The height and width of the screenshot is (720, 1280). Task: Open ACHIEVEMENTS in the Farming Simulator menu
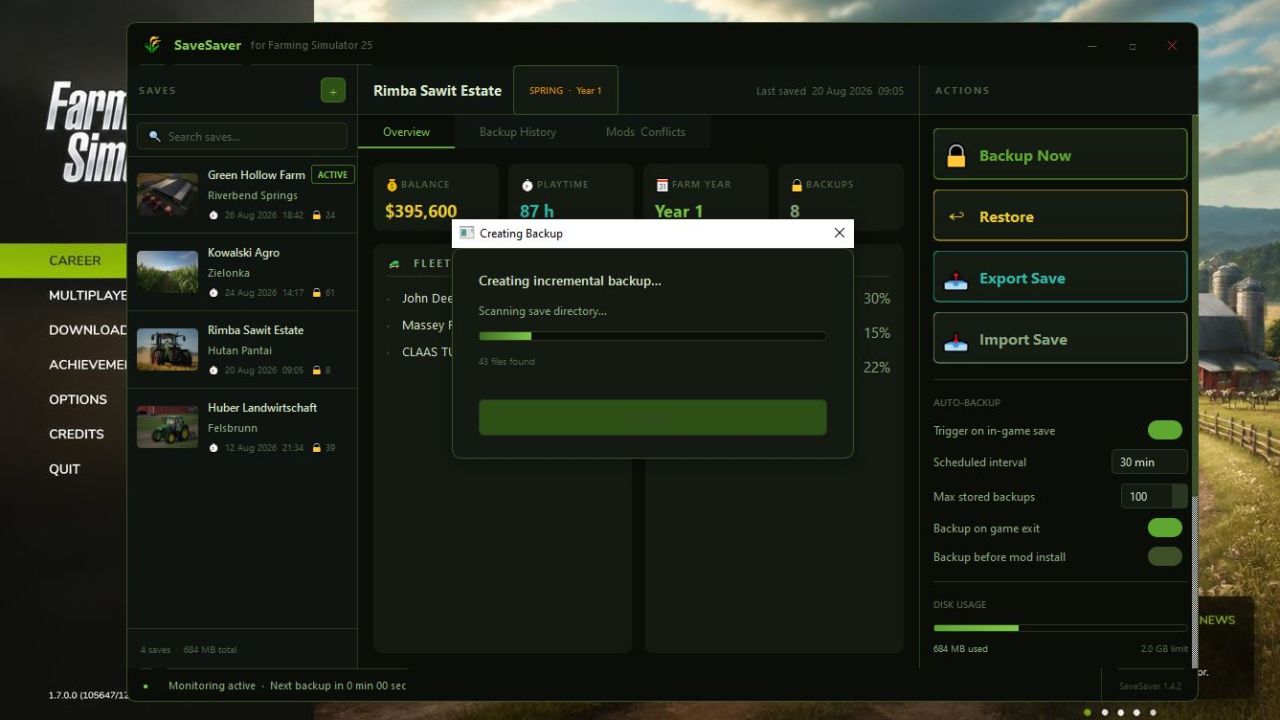tap(88, 365)
